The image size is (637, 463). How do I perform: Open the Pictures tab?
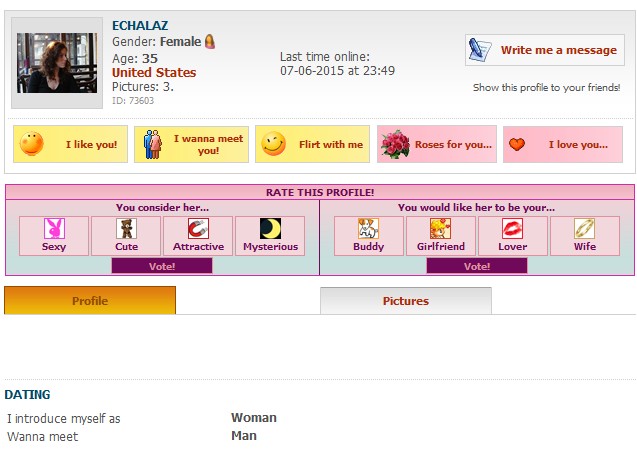(x=406, y=301)
